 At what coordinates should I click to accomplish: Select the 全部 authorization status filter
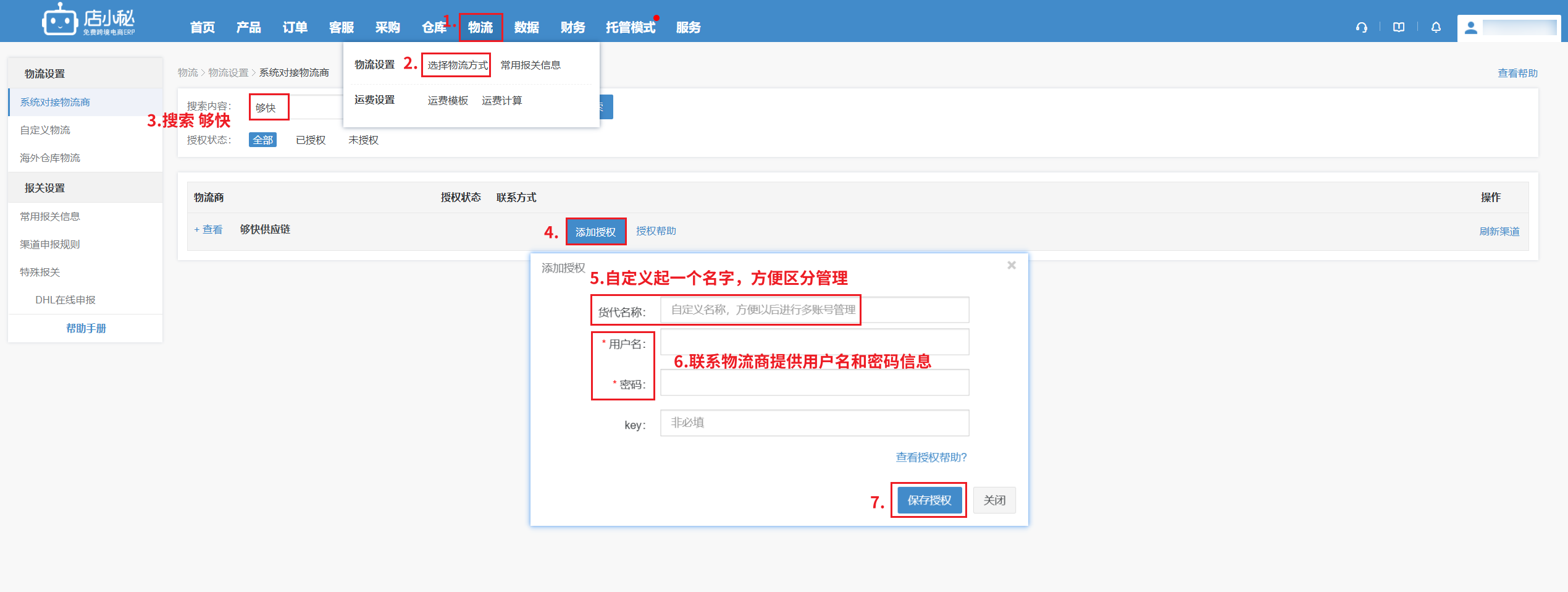point(262,140)
